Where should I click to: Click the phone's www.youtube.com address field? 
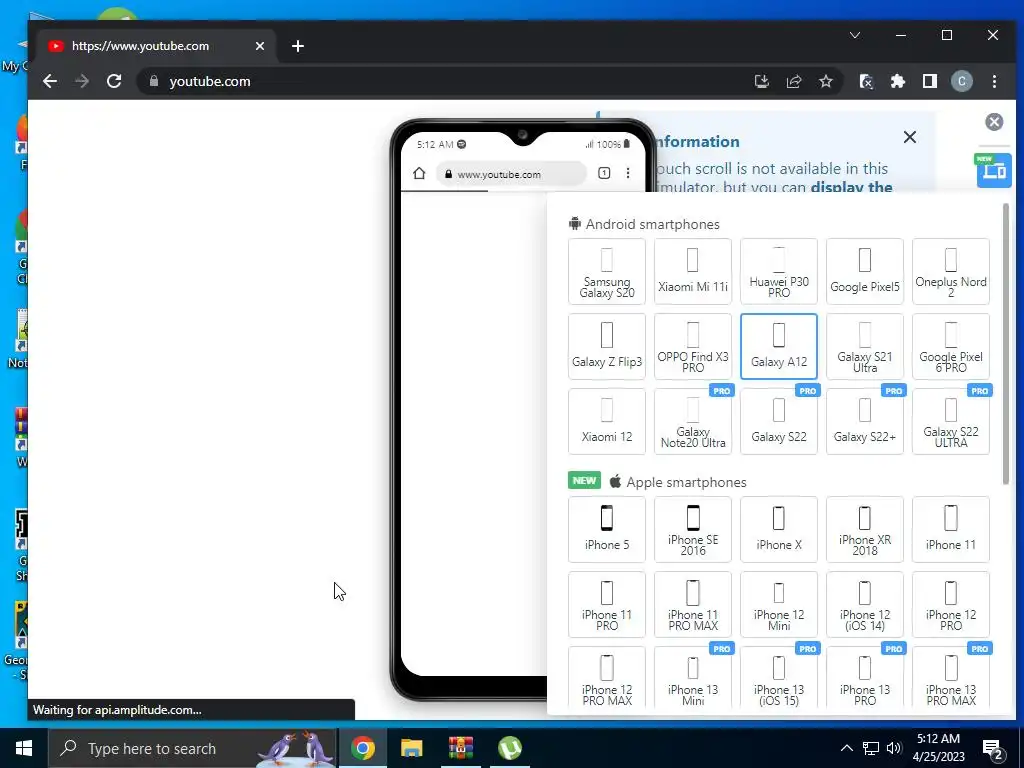pyautogui.click(x=511, y=174)
